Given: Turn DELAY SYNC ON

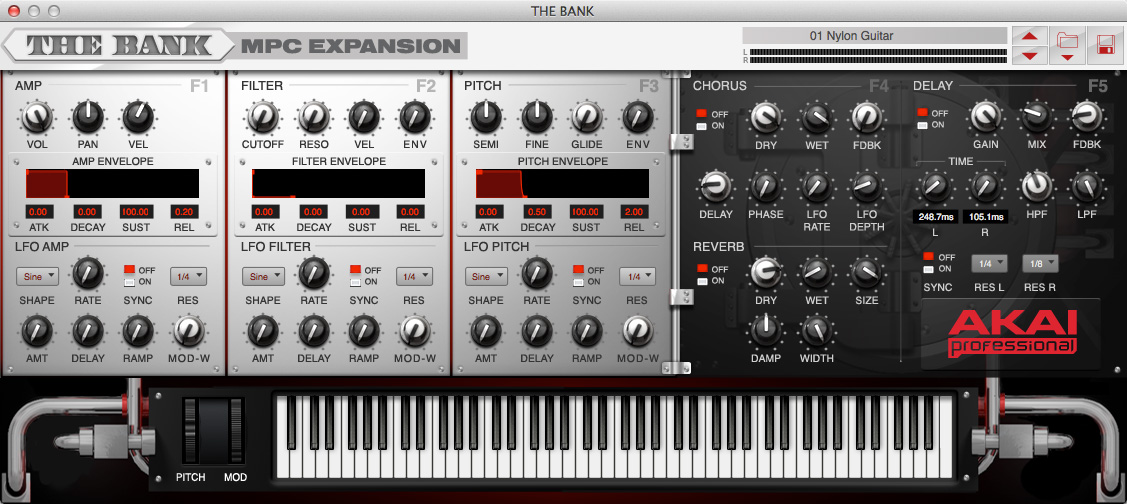Looking at the screenshot, I should coord(929,269).
